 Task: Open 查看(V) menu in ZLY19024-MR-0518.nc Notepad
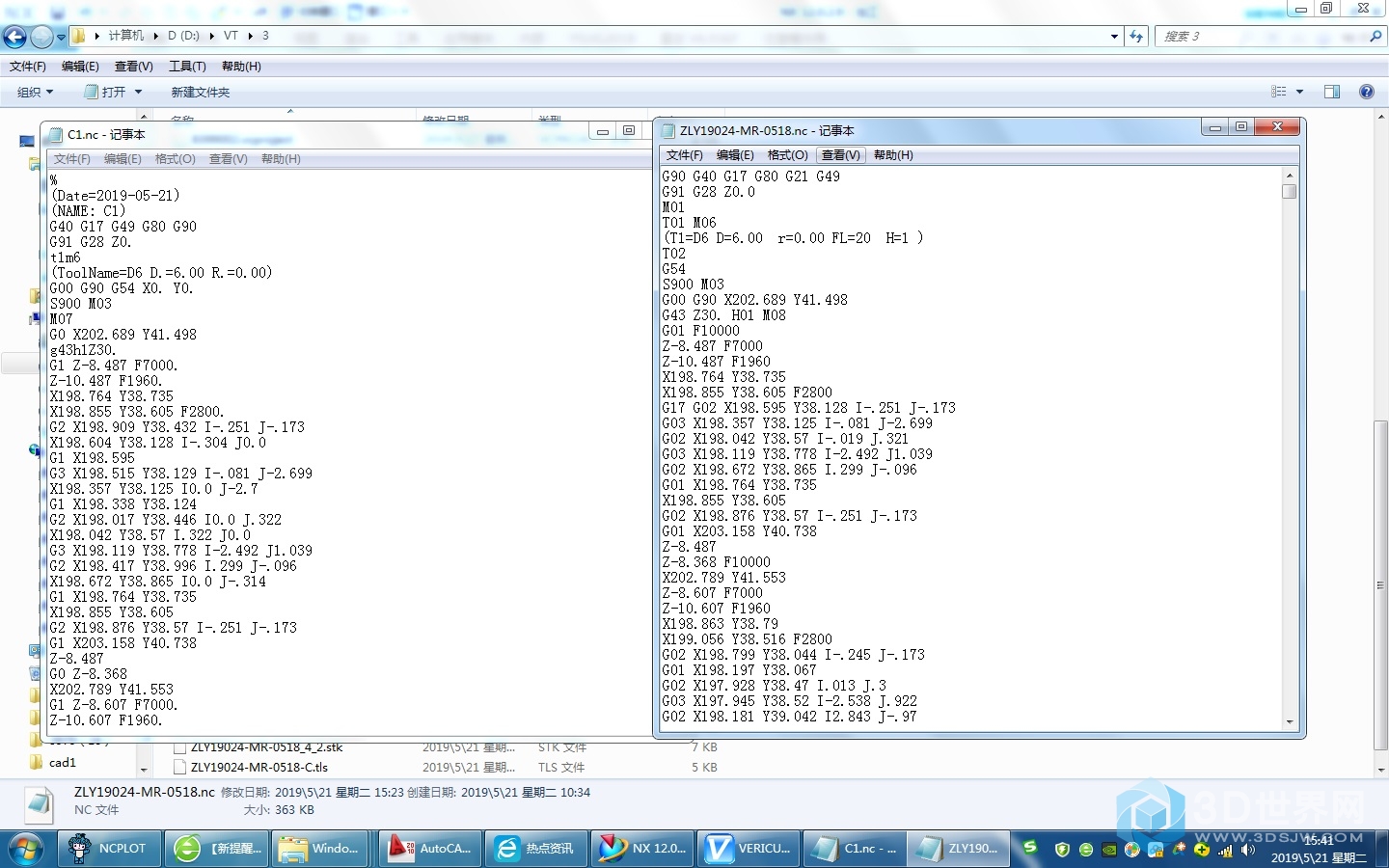pos(841,155)
